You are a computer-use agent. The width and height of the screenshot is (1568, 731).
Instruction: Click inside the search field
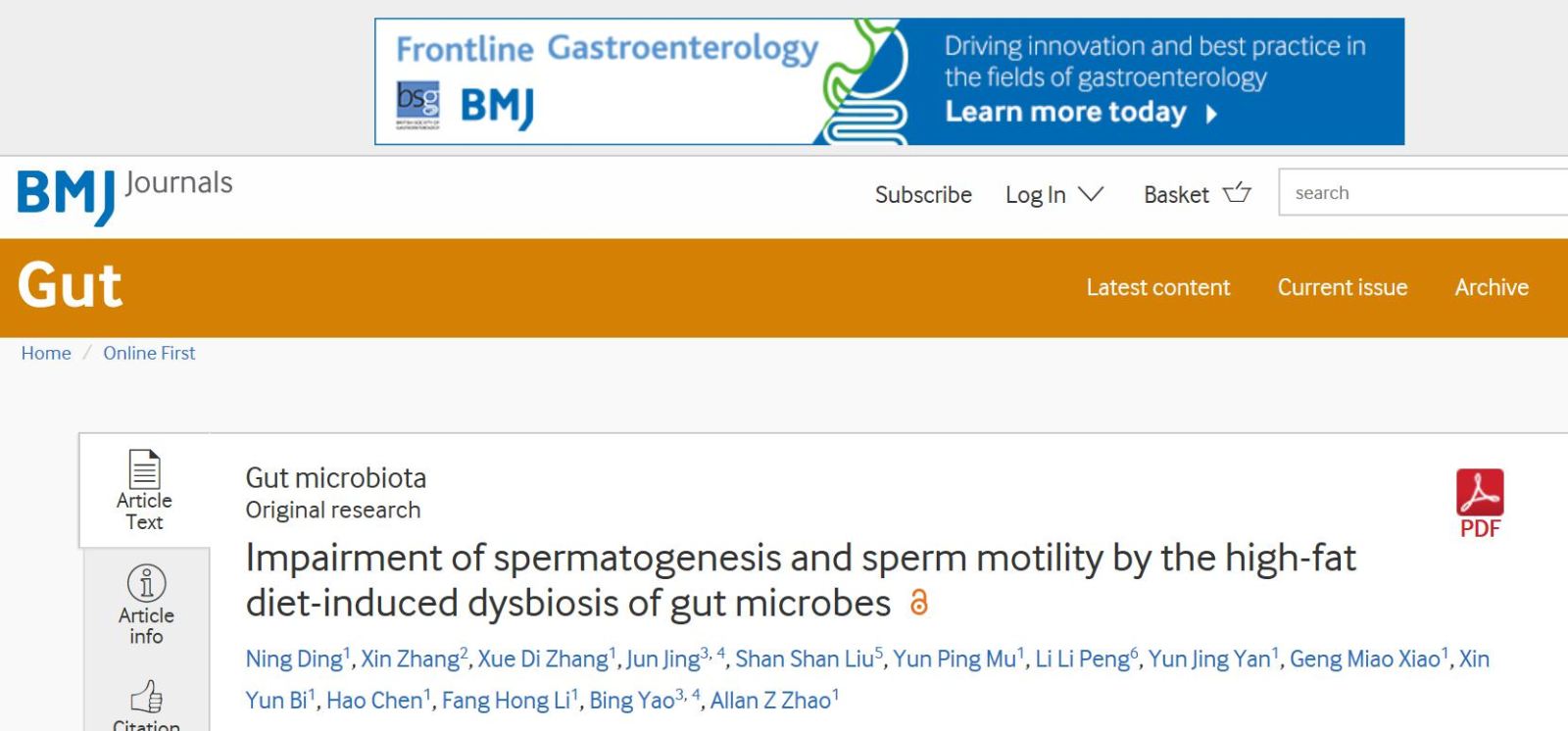[1421, 193]
